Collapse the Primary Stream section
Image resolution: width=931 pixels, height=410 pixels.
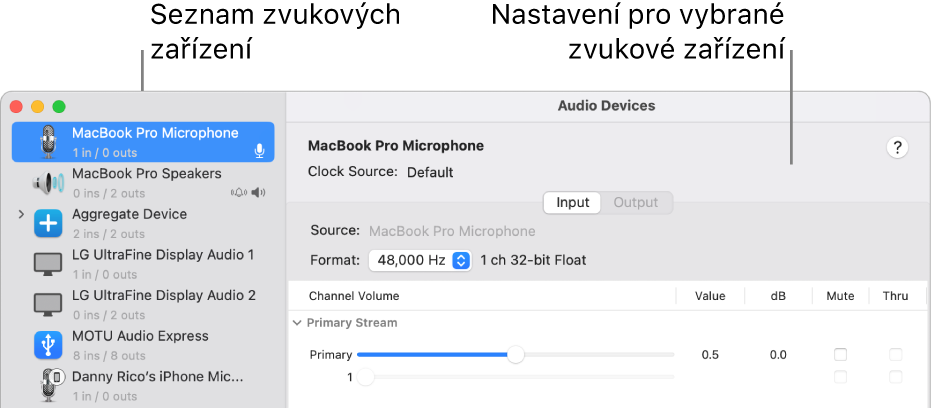pyautogui.click(x=297, y=323)
